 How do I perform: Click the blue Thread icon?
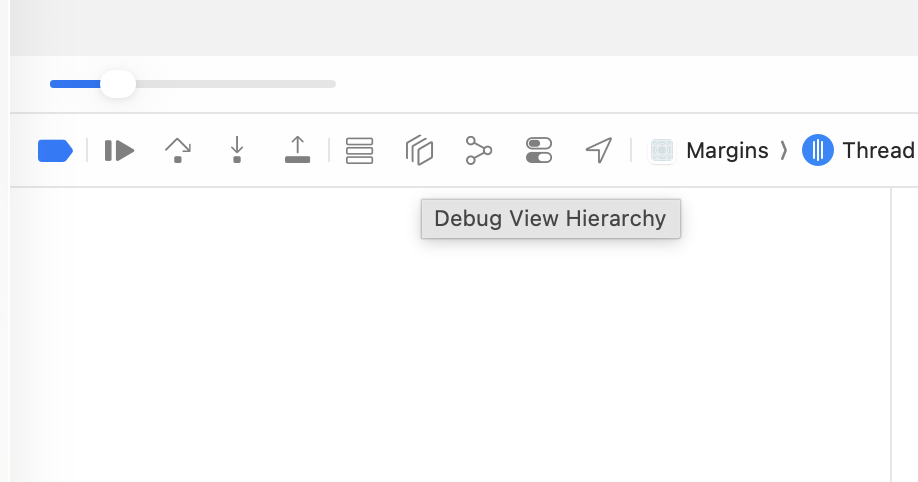818,151
